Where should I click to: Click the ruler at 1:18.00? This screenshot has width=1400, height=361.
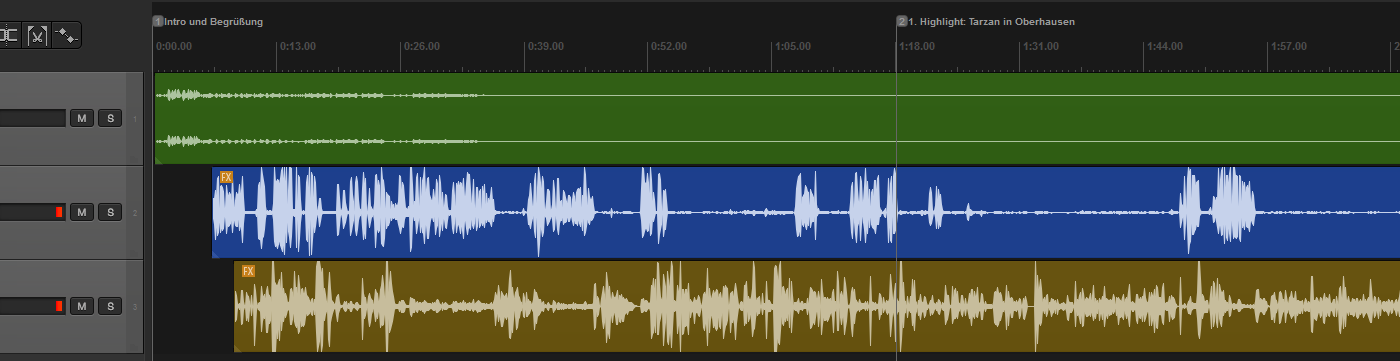(x=916, y=46)
